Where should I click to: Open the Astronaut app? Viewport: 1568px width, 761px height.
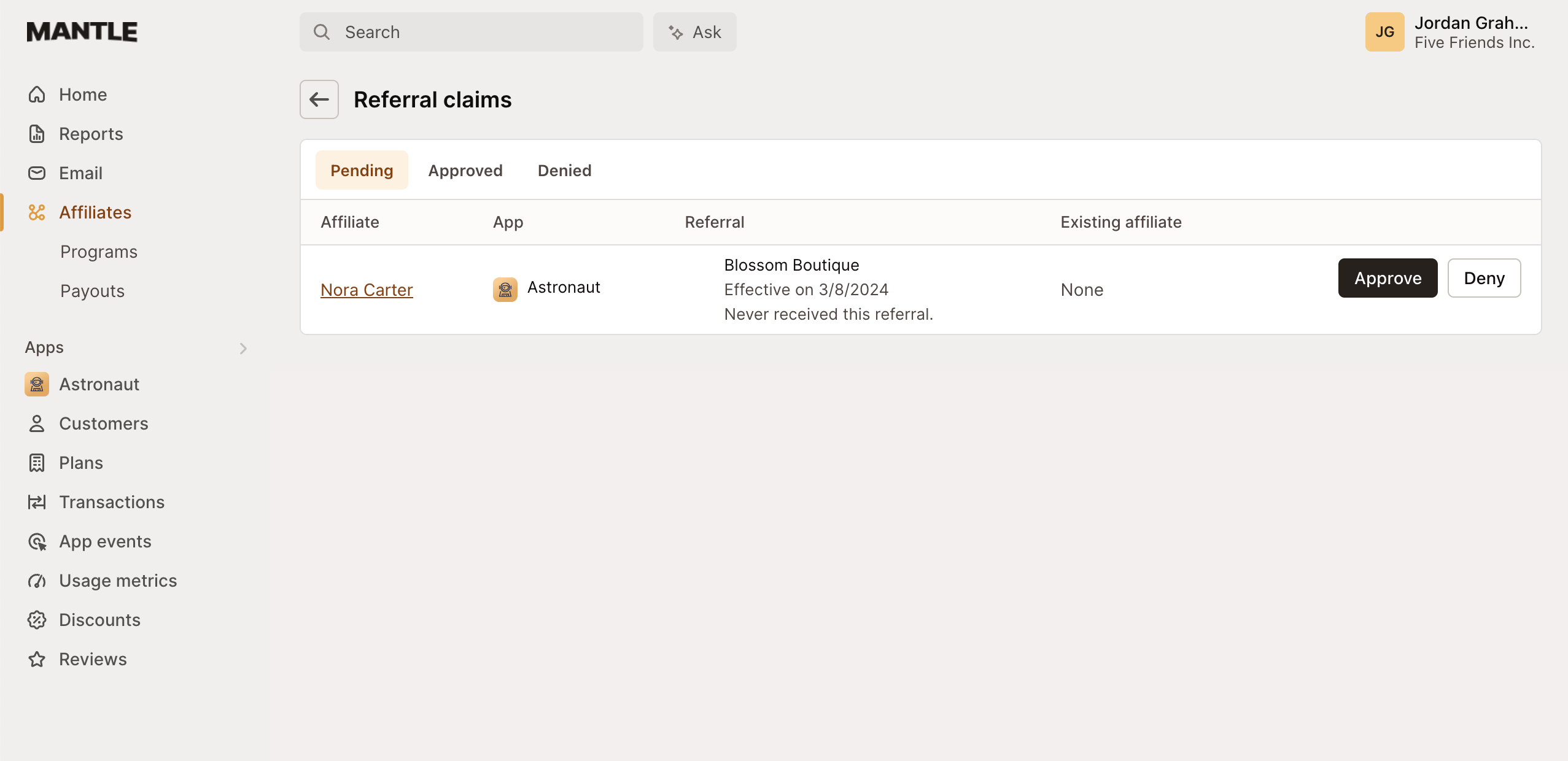tap(99, 384)
